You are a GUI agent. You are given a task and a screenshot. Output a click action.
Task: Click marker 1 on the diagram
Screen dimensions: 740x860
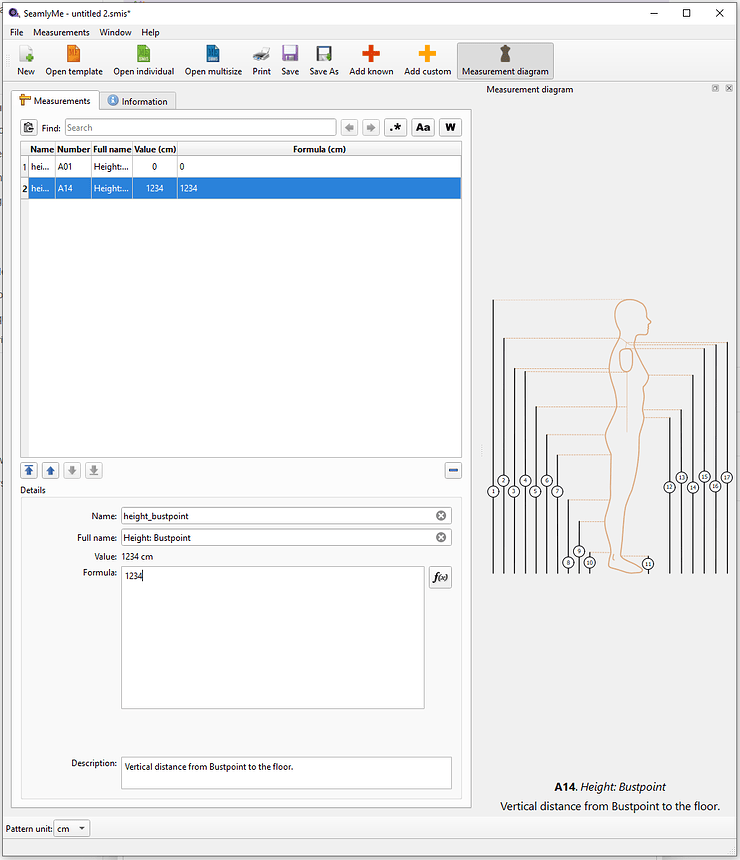(493, 491)
